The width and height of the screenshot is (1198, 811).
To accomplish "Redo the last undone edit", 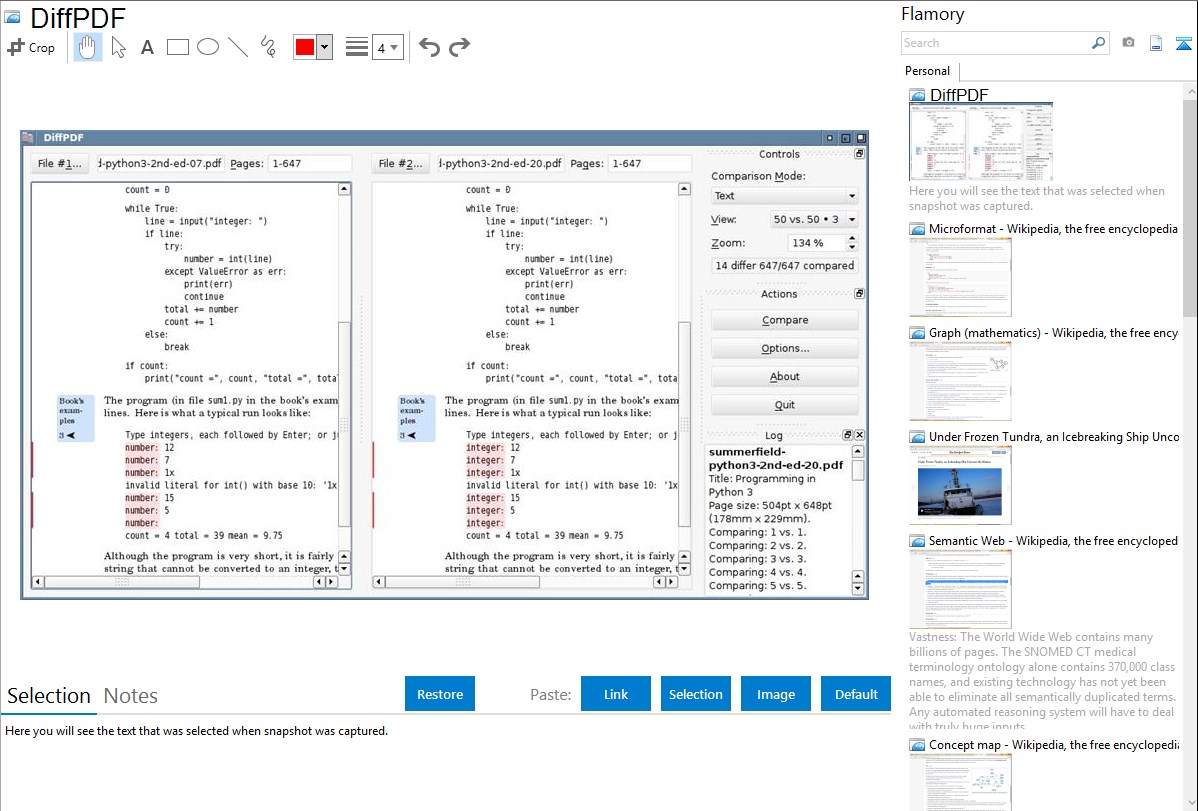I will point(459,47).
